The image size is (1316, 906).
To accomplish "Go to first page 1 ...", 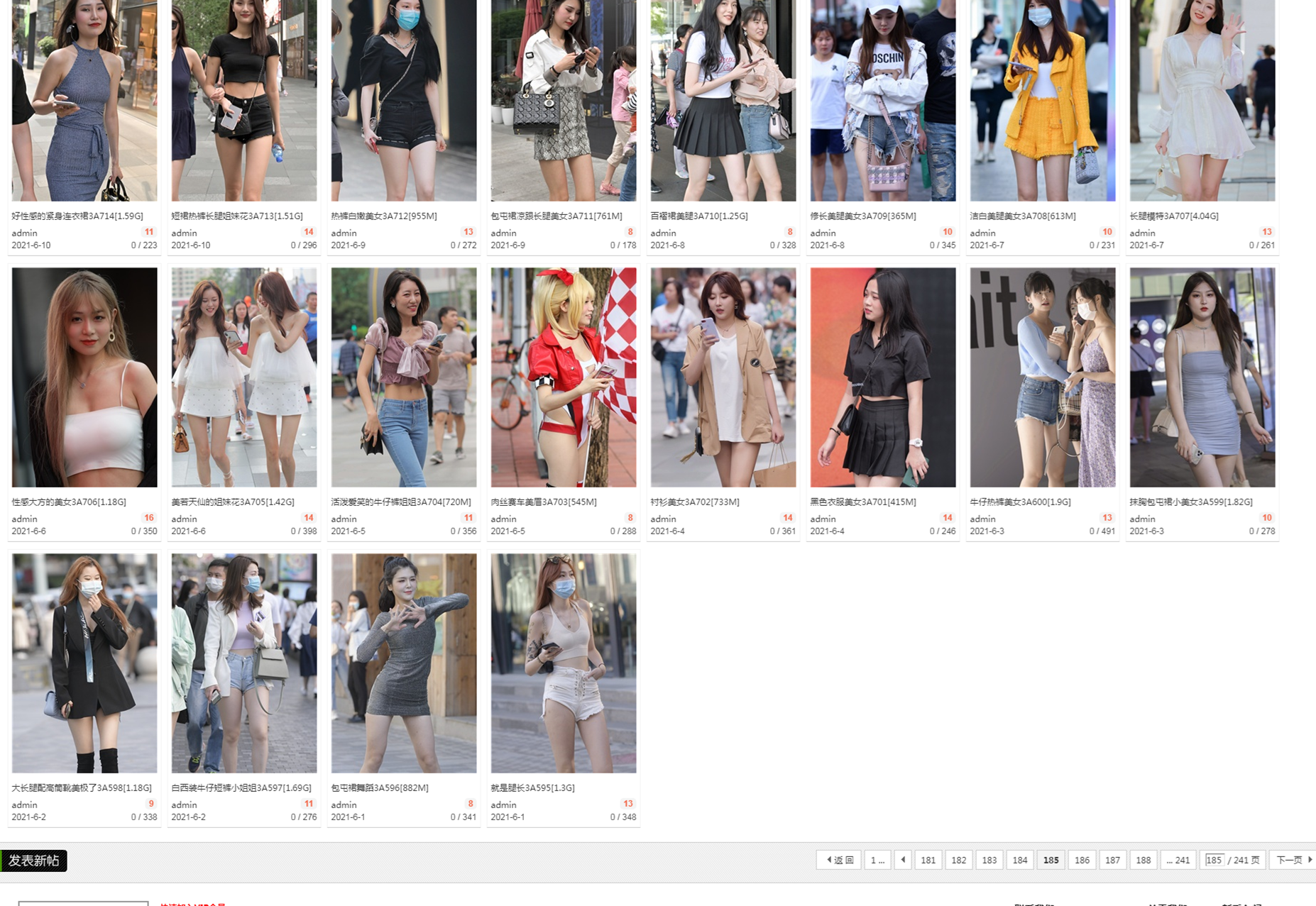I will point(877,860).
